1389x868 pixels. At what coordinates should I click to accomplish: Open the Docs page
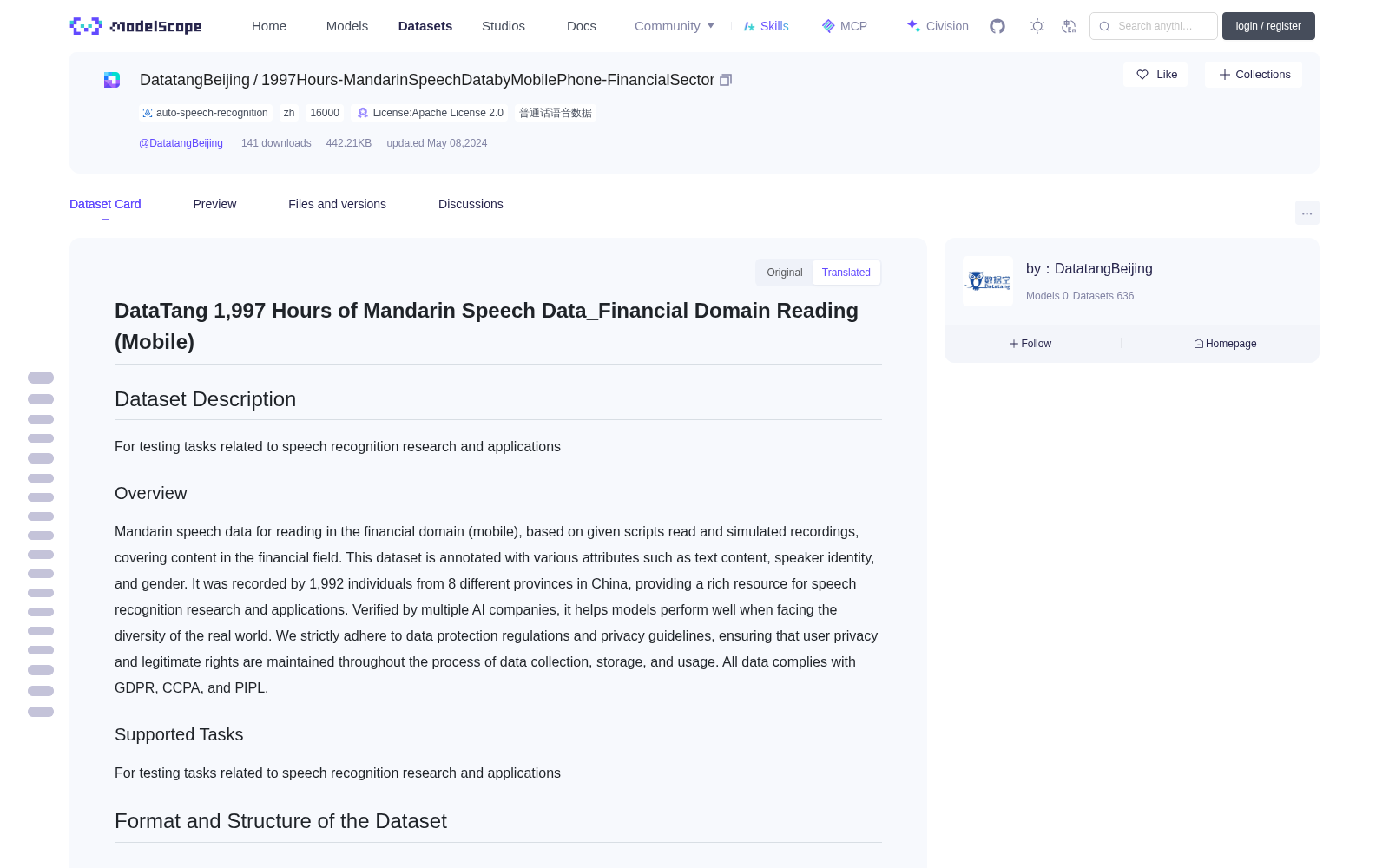(x=582, y=26)
